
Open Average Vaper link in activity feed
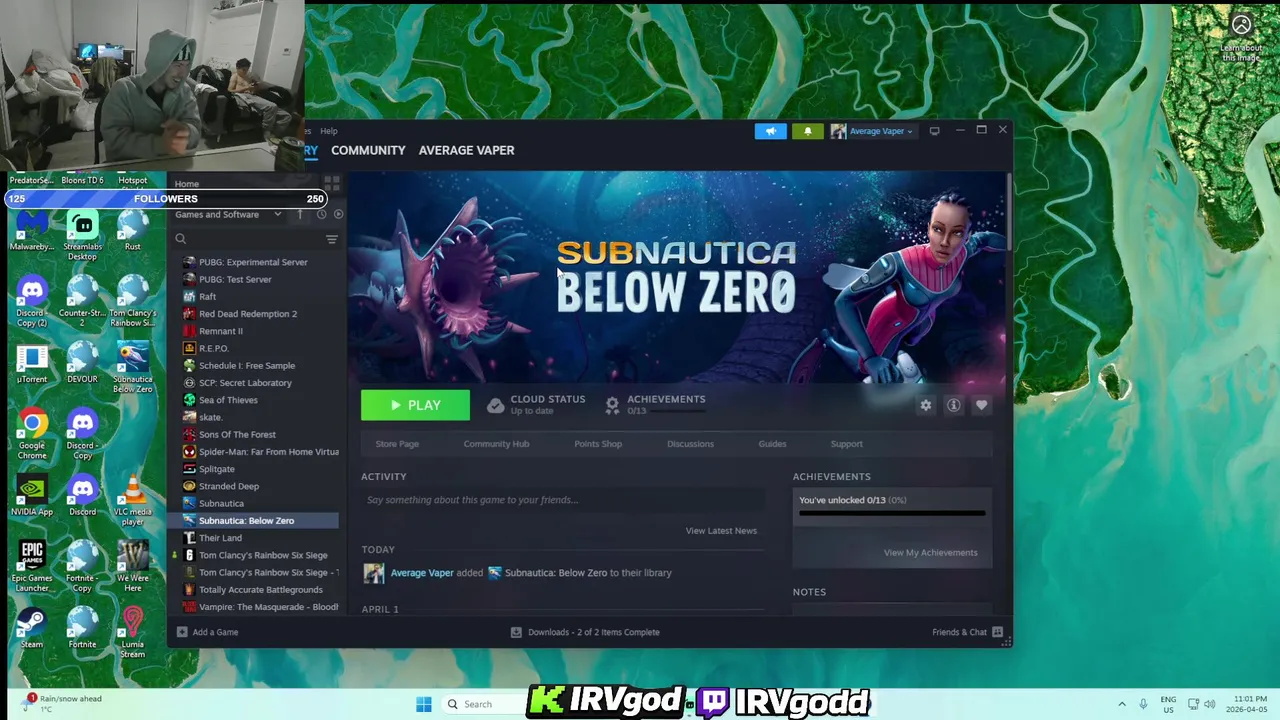[422, 573]
